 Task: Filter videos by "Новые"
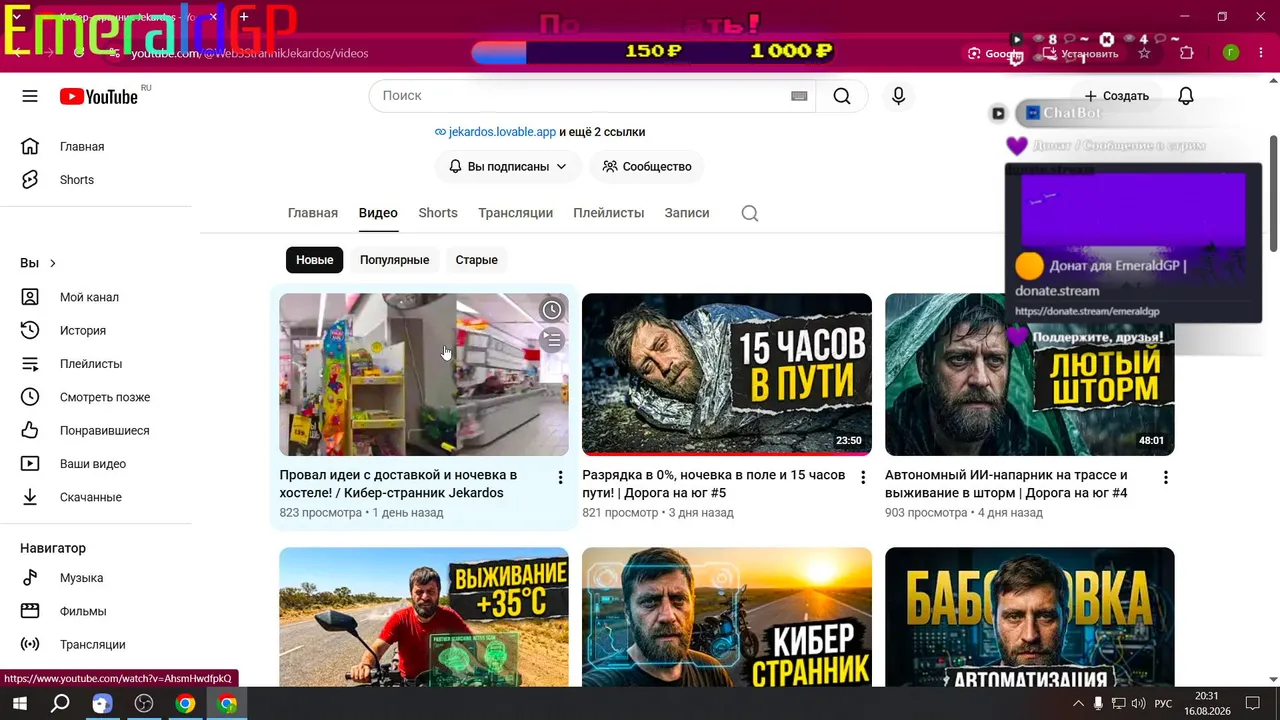pos(314,260)
